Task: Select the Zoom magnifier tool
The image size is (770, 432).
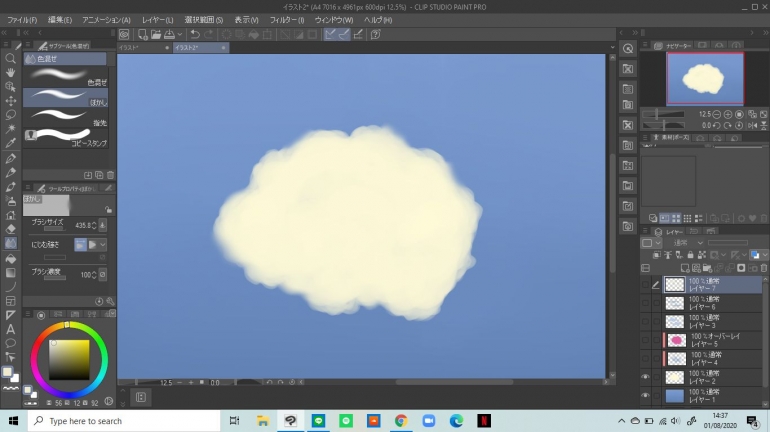Action: tap(10, 58)
